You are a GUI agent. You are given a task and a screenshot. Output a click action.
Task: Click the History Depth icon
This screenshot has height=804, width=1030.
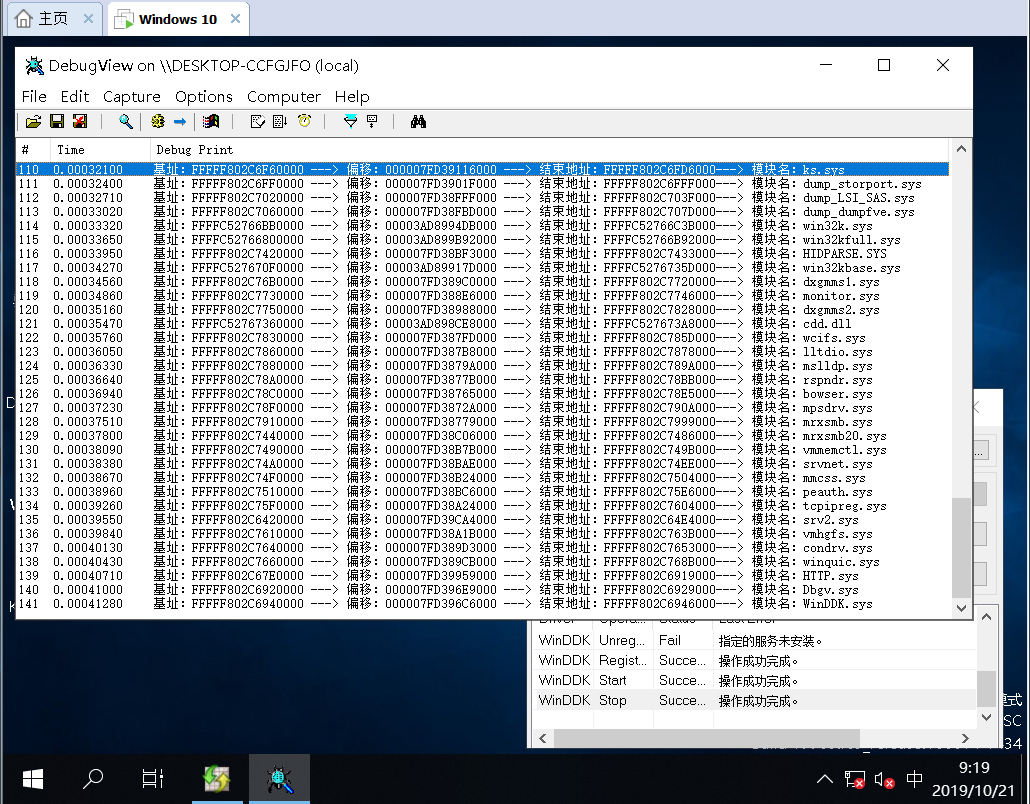pyautogui.click(x=372, y=122)
